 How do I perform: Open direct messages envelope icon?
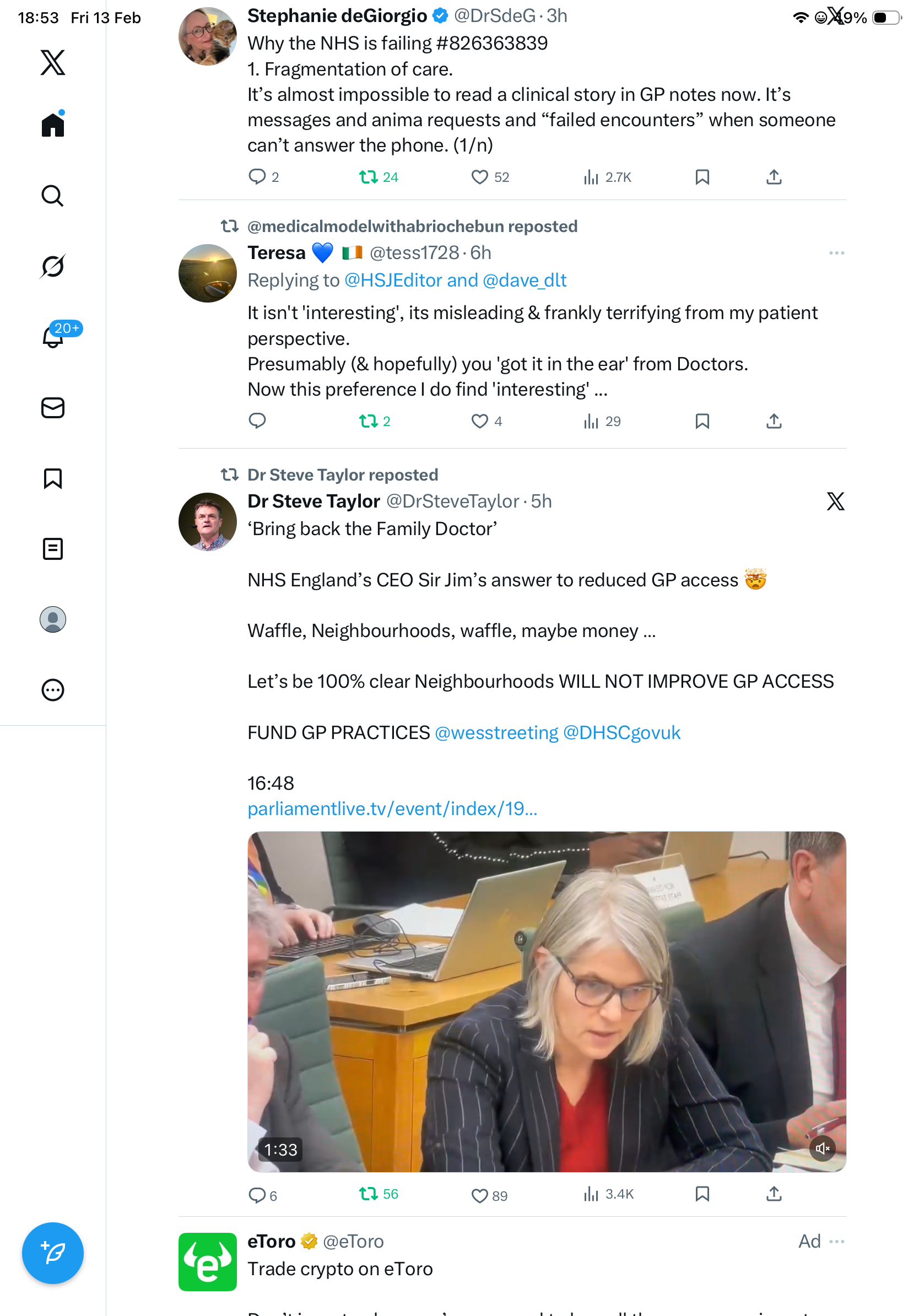(53, 407)
